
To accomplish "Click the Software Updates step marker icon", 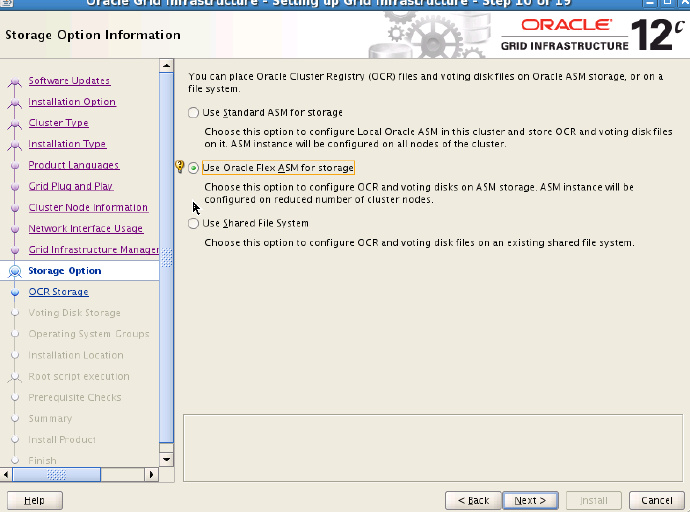I will coord(15,82).
